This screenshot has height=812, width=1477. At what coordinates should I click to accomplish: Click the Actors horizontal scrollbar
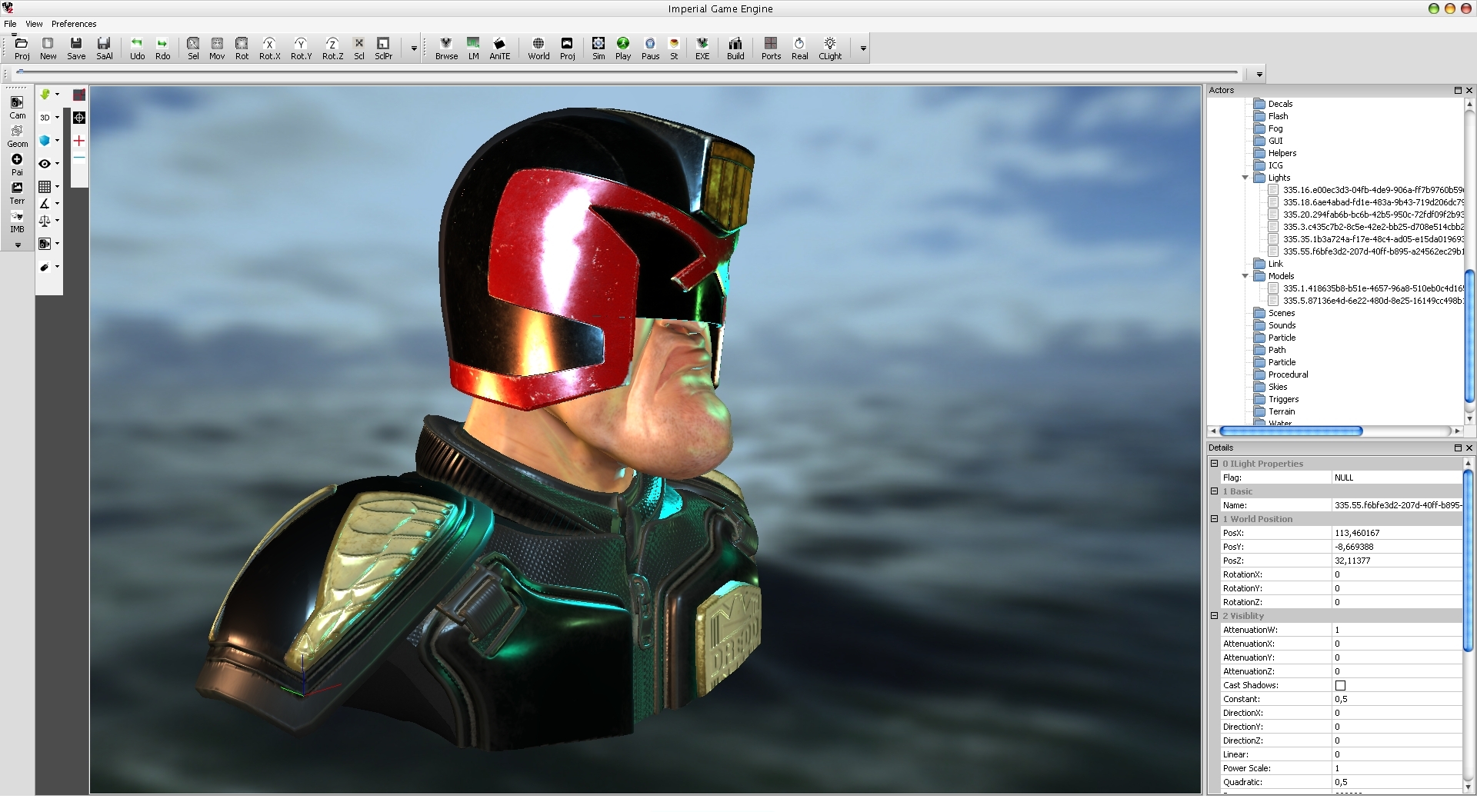[1291, 431]
